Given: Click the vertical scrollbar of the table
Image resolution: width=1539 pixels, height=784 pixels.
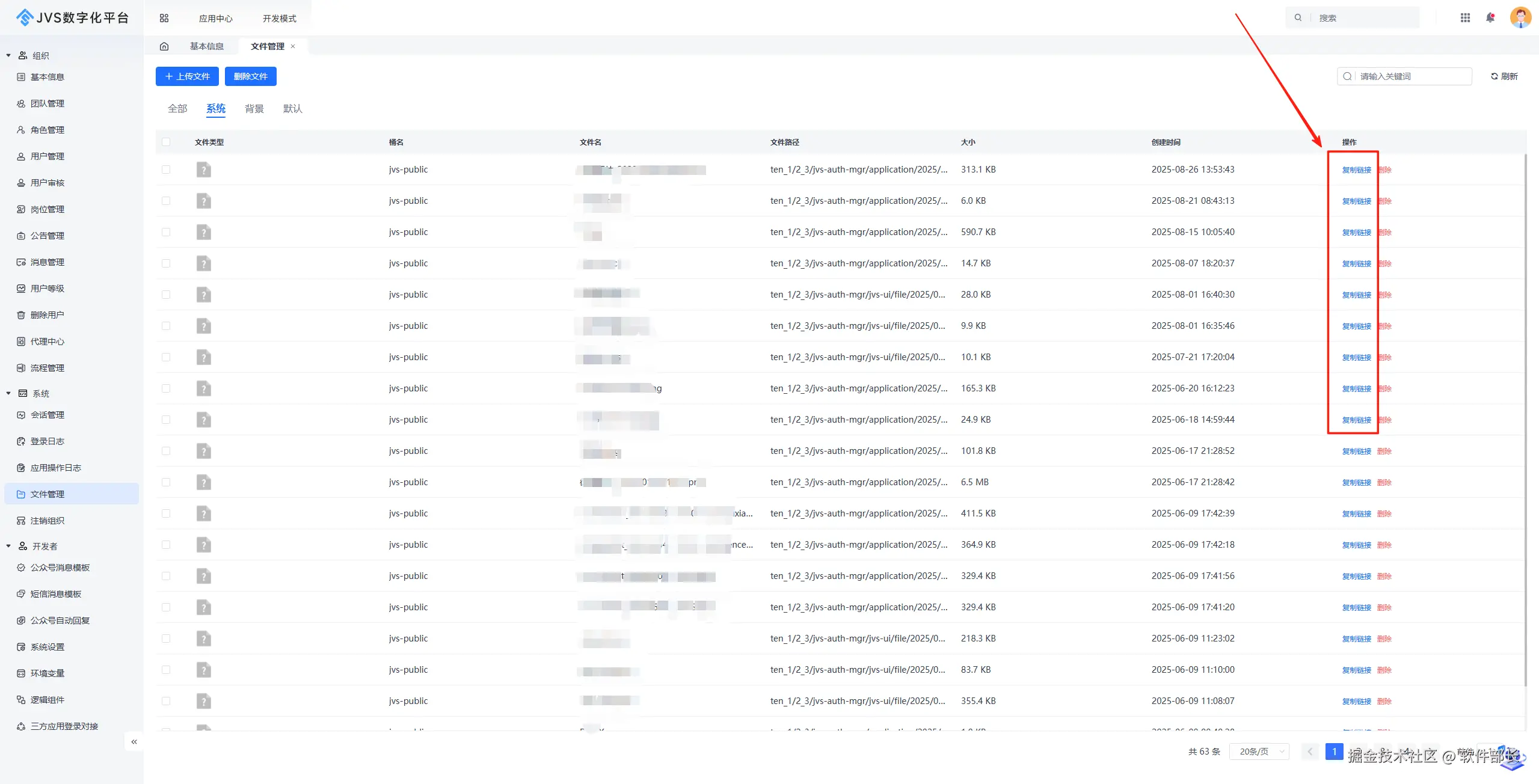Looking at the screenshot, I should coord(1526,421).
